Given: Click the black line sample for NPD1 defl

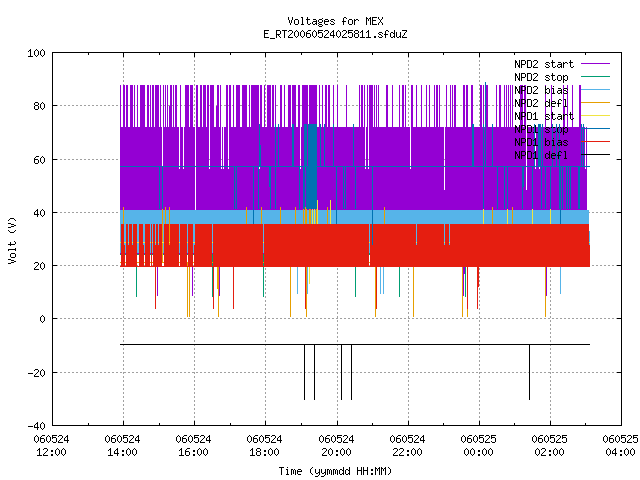Looking at the screenshot, I should click(596, 155).
